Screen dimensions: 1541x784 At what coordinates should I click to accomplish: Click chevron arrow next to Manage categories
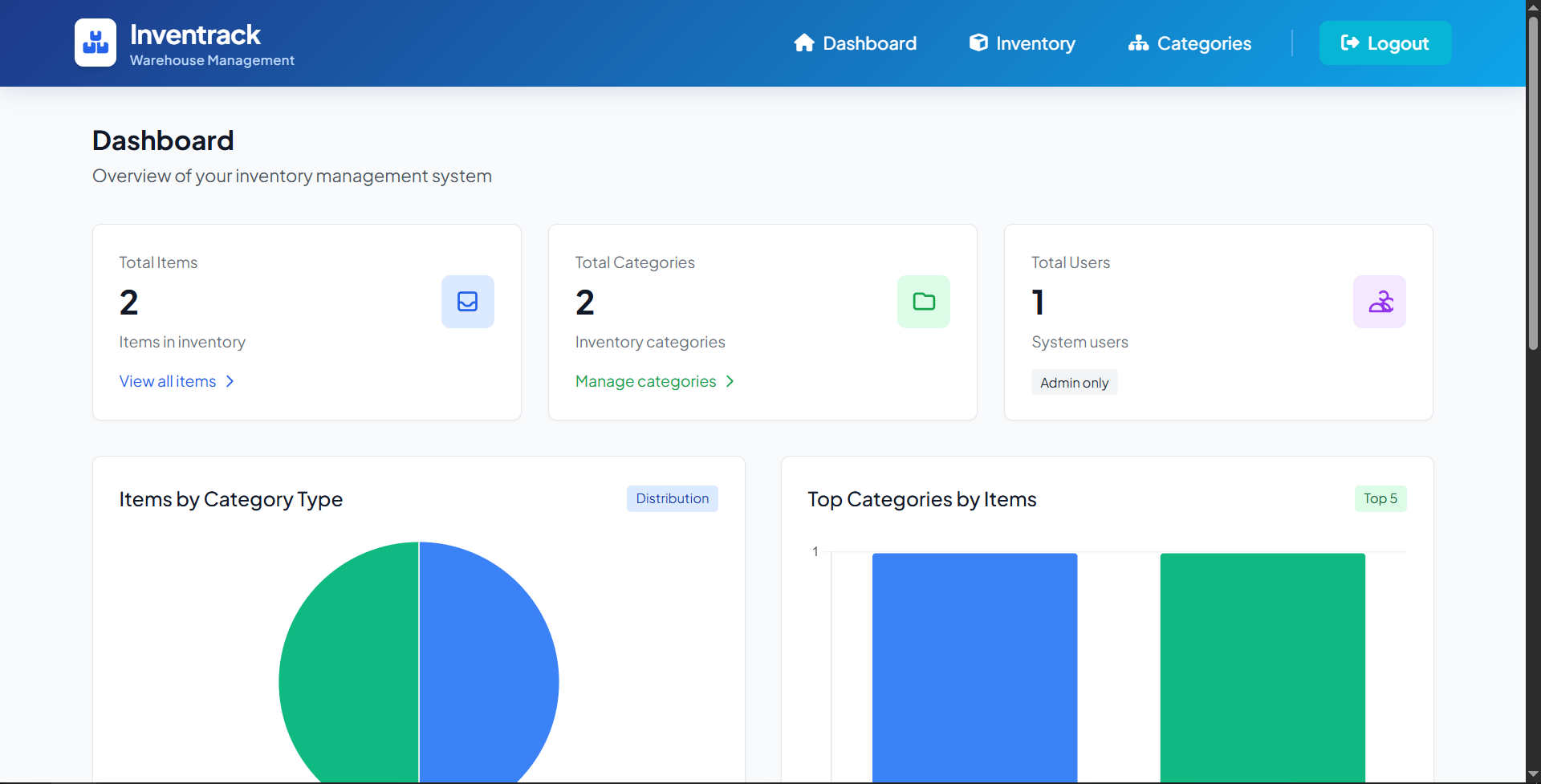730,381
